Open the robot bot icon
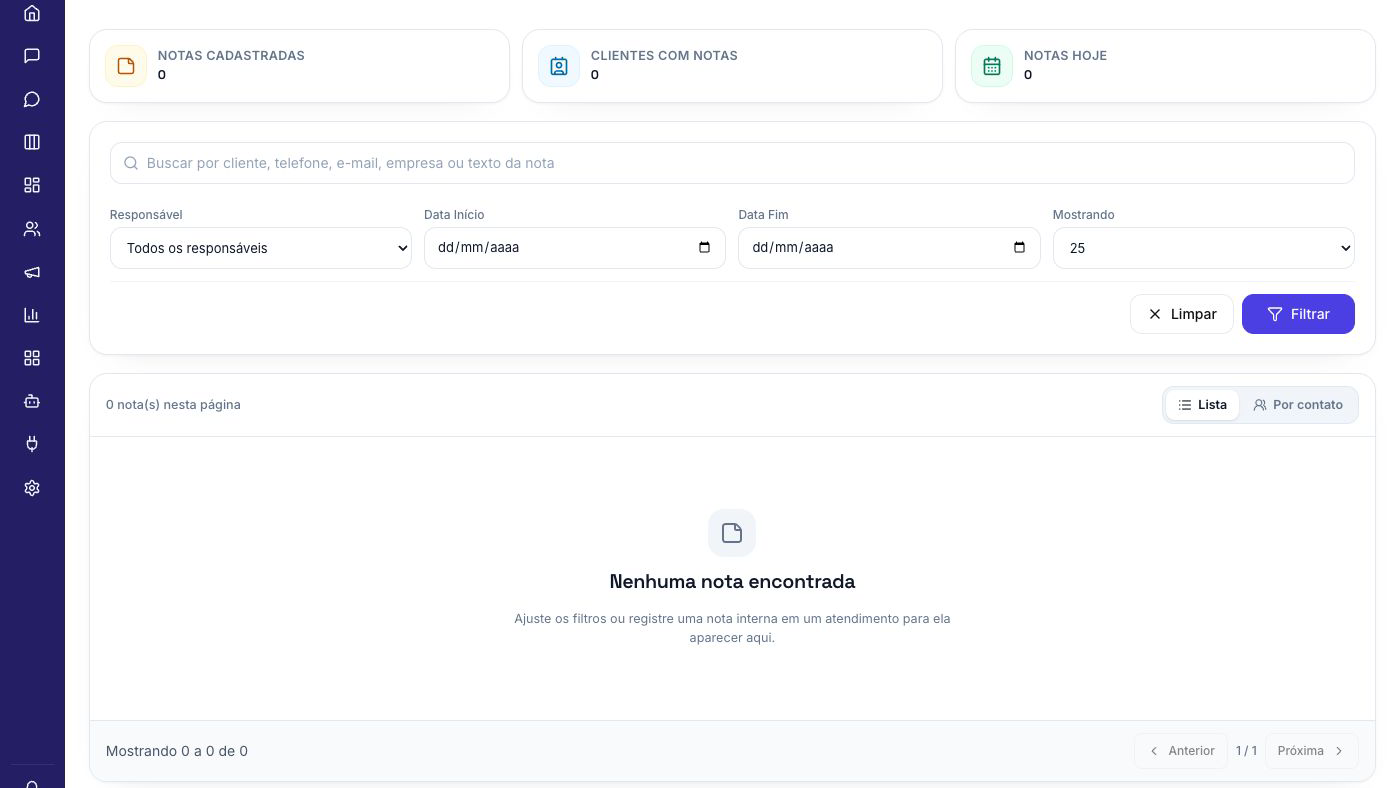This screenshot has height=788, width=1400. [32, 401]
